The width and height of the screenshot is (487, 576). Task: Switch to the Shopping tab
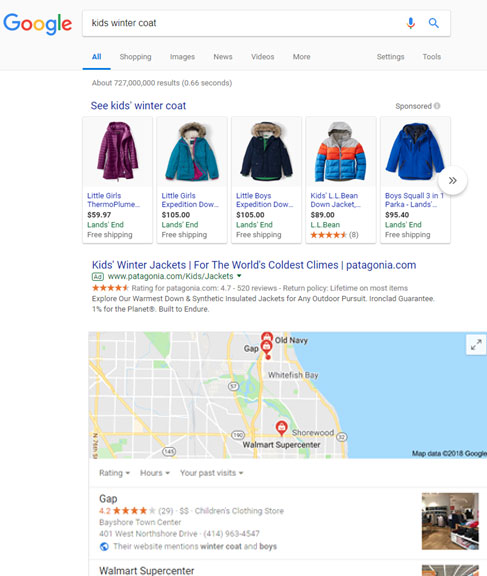[136, 57]
